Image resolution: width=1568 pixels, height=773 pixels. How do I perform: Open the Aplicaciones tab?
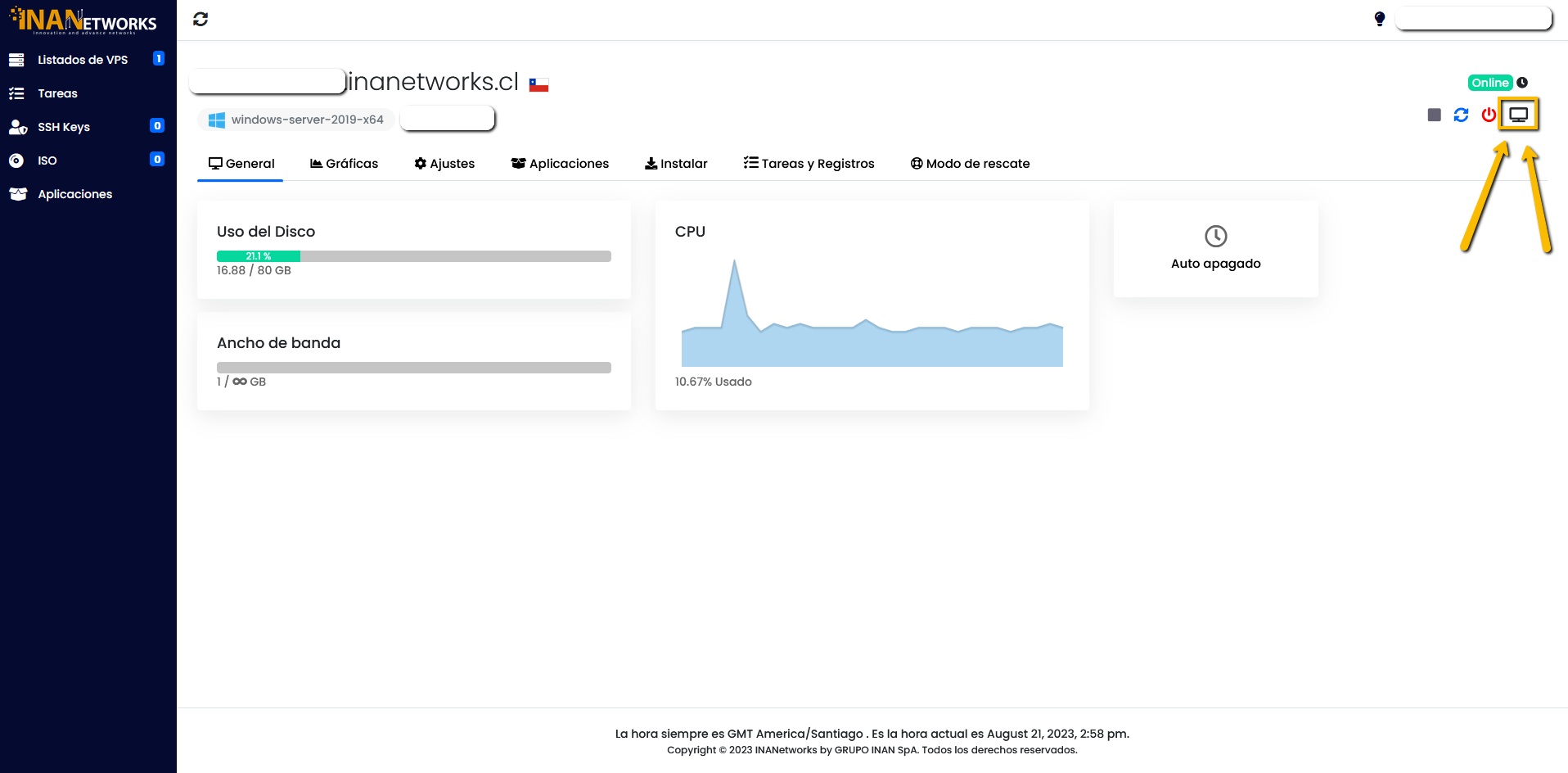pyautogui.click(x=560, y=164)
